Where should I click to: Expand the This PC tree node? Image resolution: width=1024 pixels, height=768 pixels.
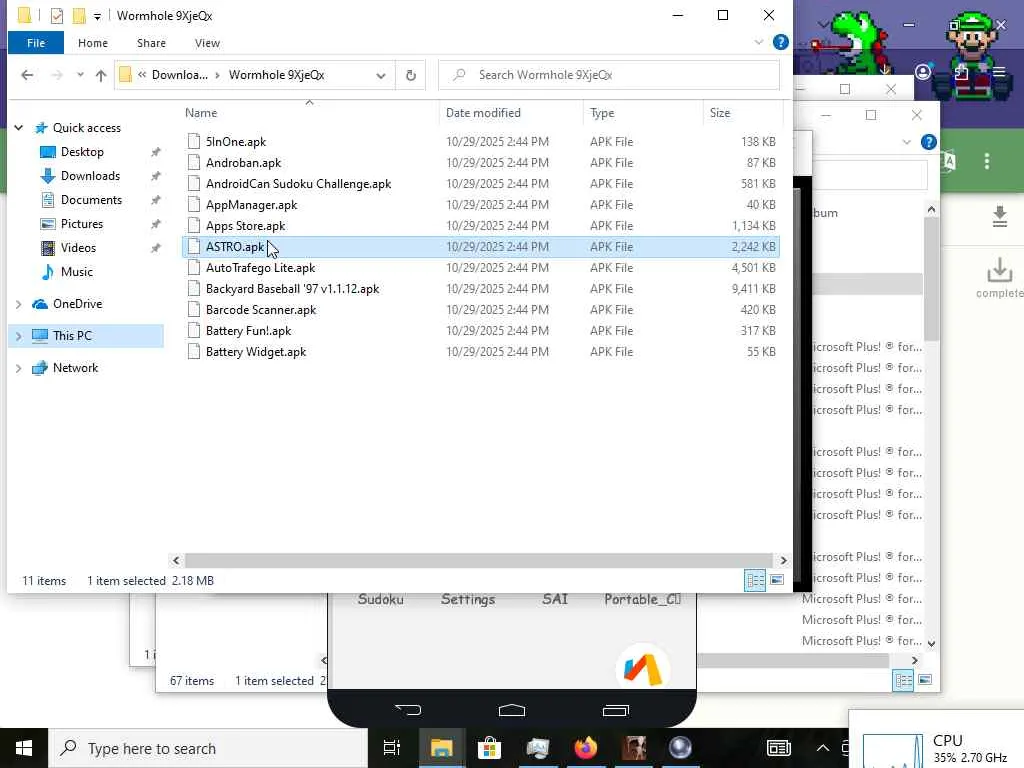[19, 336]
